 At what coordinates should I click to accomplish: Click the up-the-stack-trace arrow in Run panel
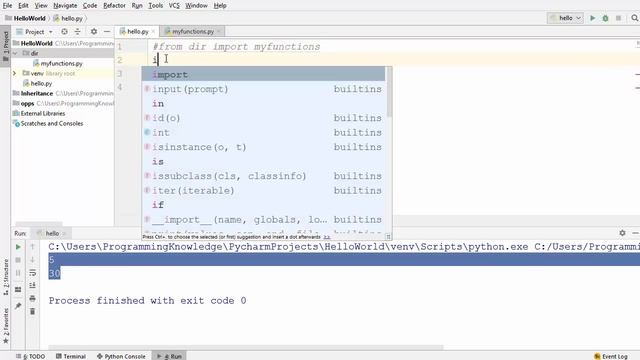coord(33,247)
